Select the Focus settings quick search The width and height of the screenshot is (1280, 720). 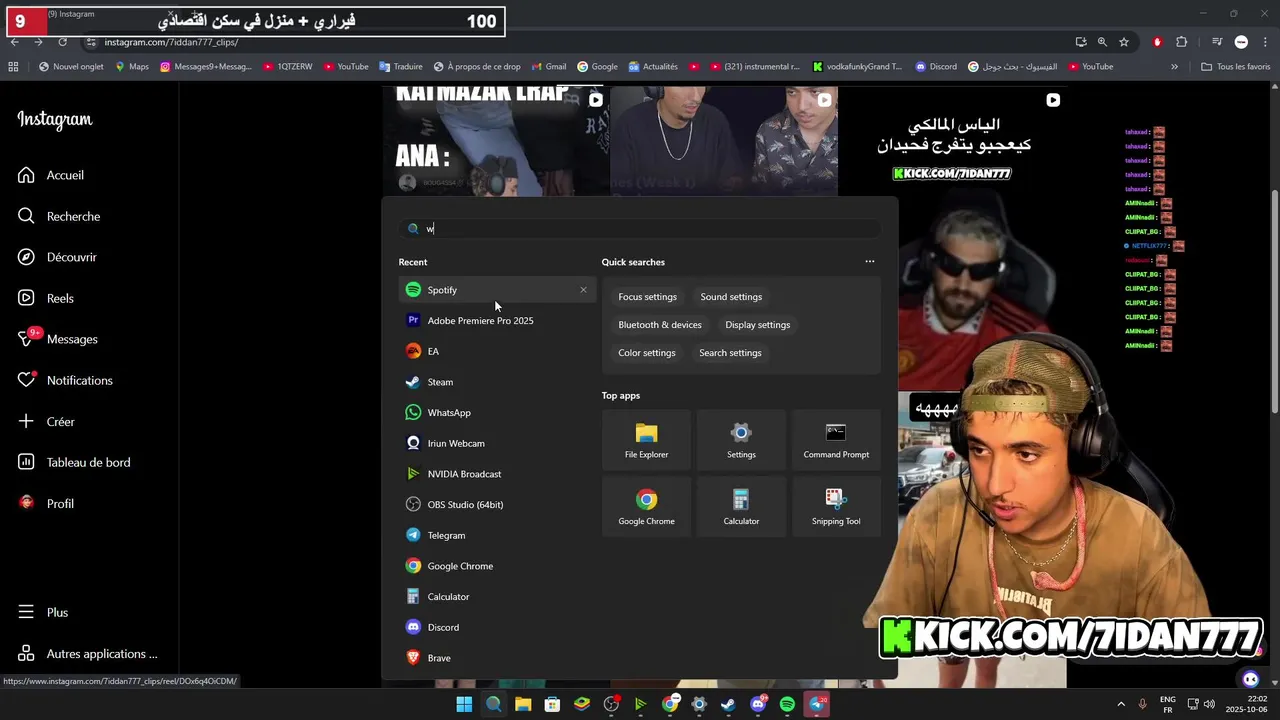[647, 297]
